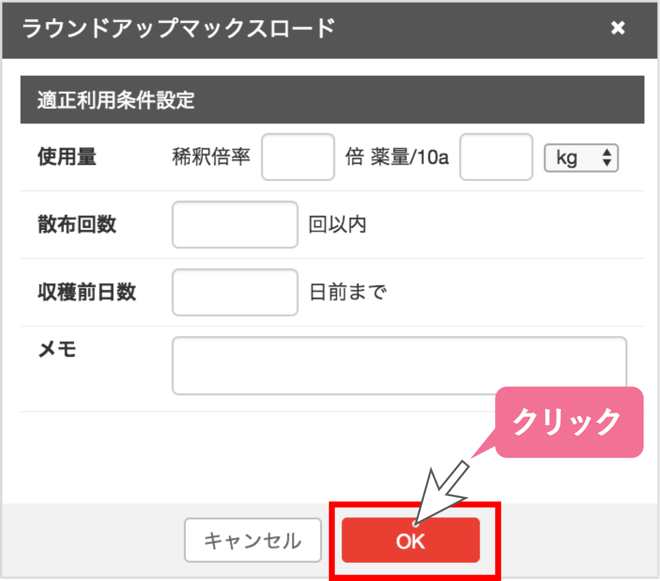
Task: Close the ラウンドアップマックスロード dialog
Action: click(x=618, y=28)
